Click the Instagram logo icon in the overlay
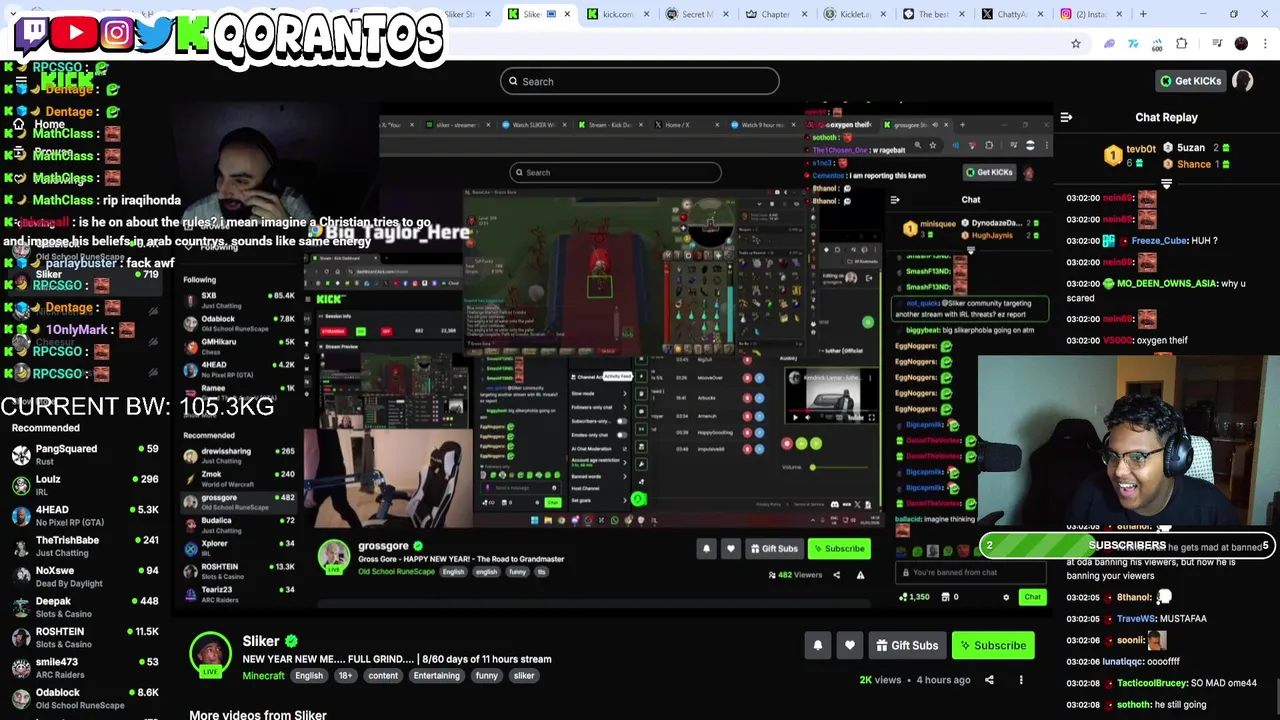Screen dimensions: 1280x720 point(116,33)
